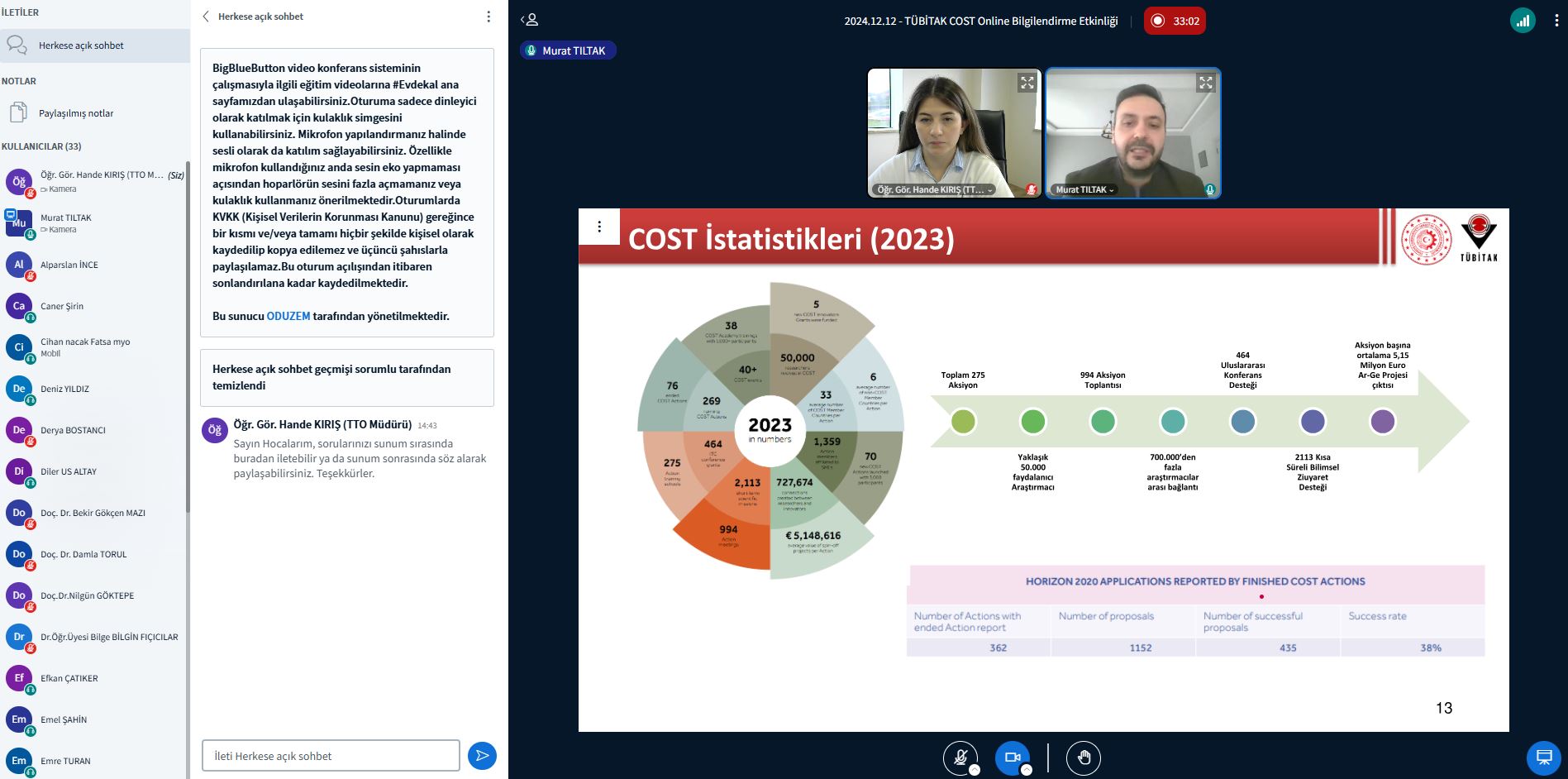Toggle webcam sharing button

(1012, 757)
